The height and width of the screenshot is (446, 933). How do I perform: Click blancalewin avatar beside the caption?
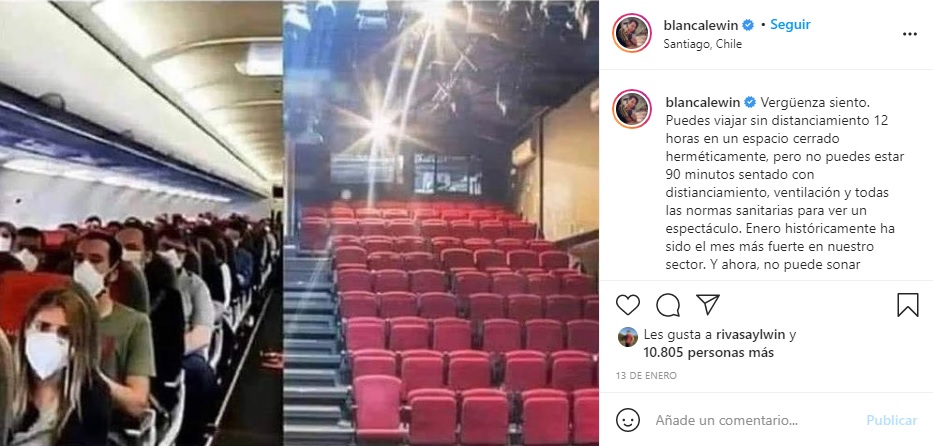[x=632, y=109]
